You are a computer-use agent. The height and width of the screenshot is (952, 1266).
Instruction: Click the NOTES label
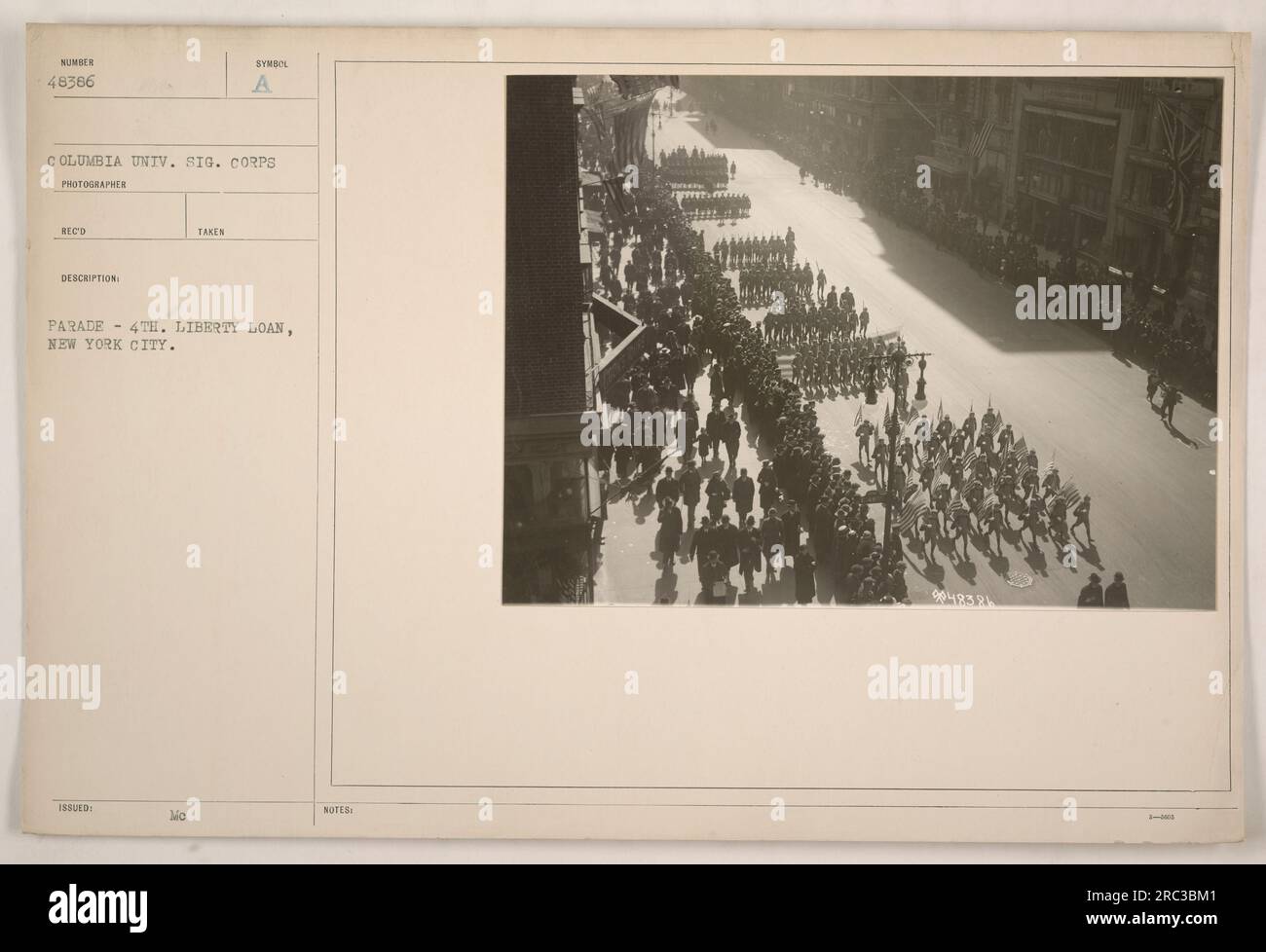[x=336, y=808]
